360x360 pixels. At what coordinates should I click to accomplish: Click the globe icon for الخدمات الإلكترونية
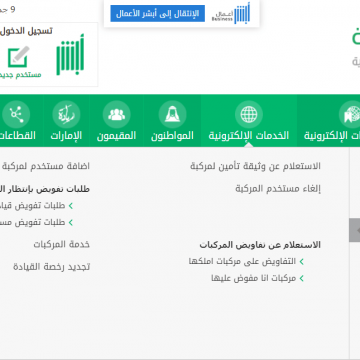point(249,115)
